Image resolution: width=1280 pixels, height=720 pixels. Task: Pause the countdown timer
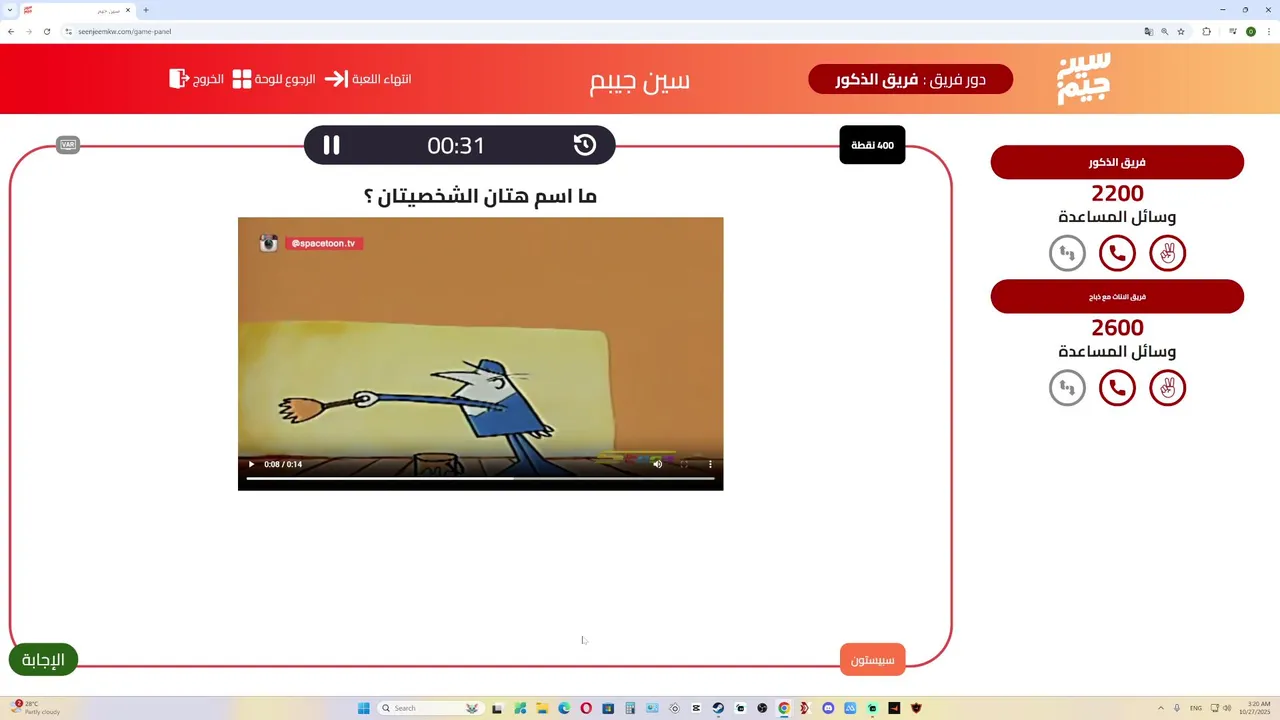tap(331, 145)
